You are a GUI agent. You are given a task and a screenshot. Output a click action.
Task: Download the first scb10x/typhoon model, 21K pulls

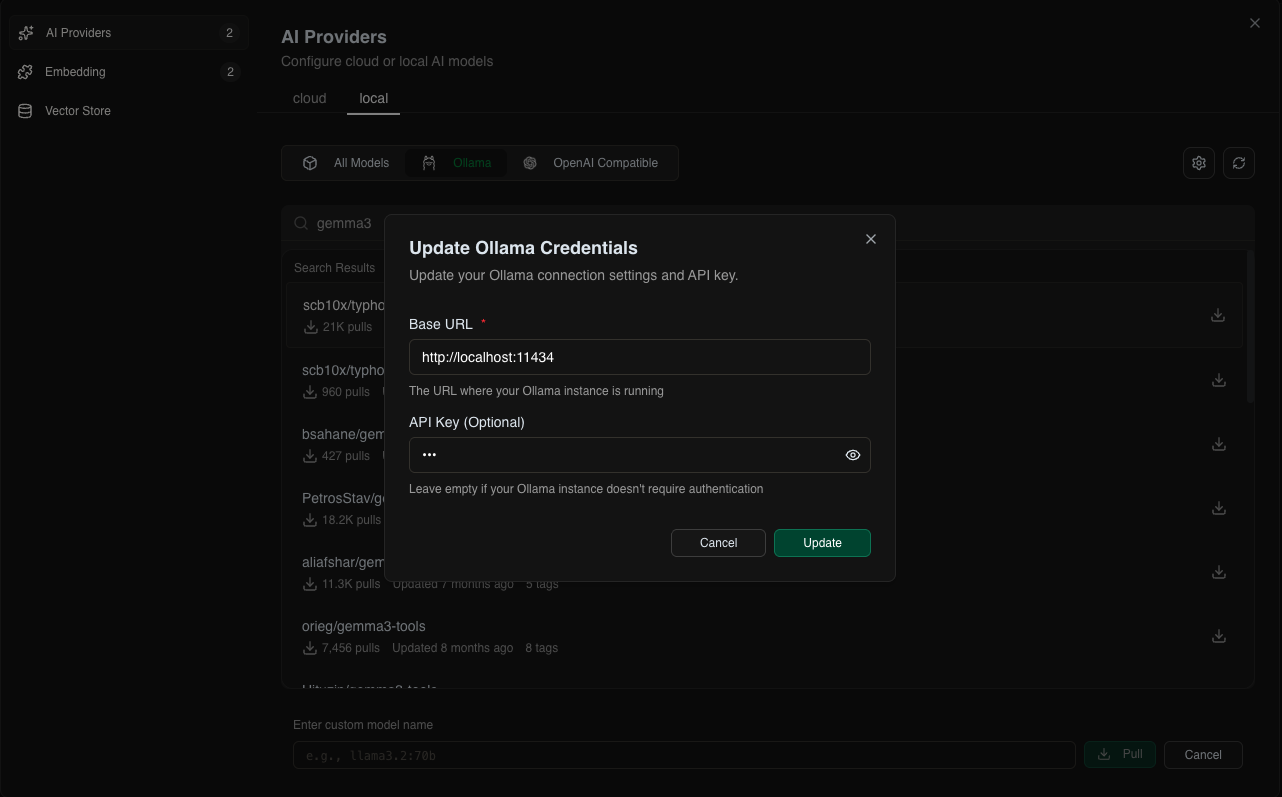[x=1218, y=315]
